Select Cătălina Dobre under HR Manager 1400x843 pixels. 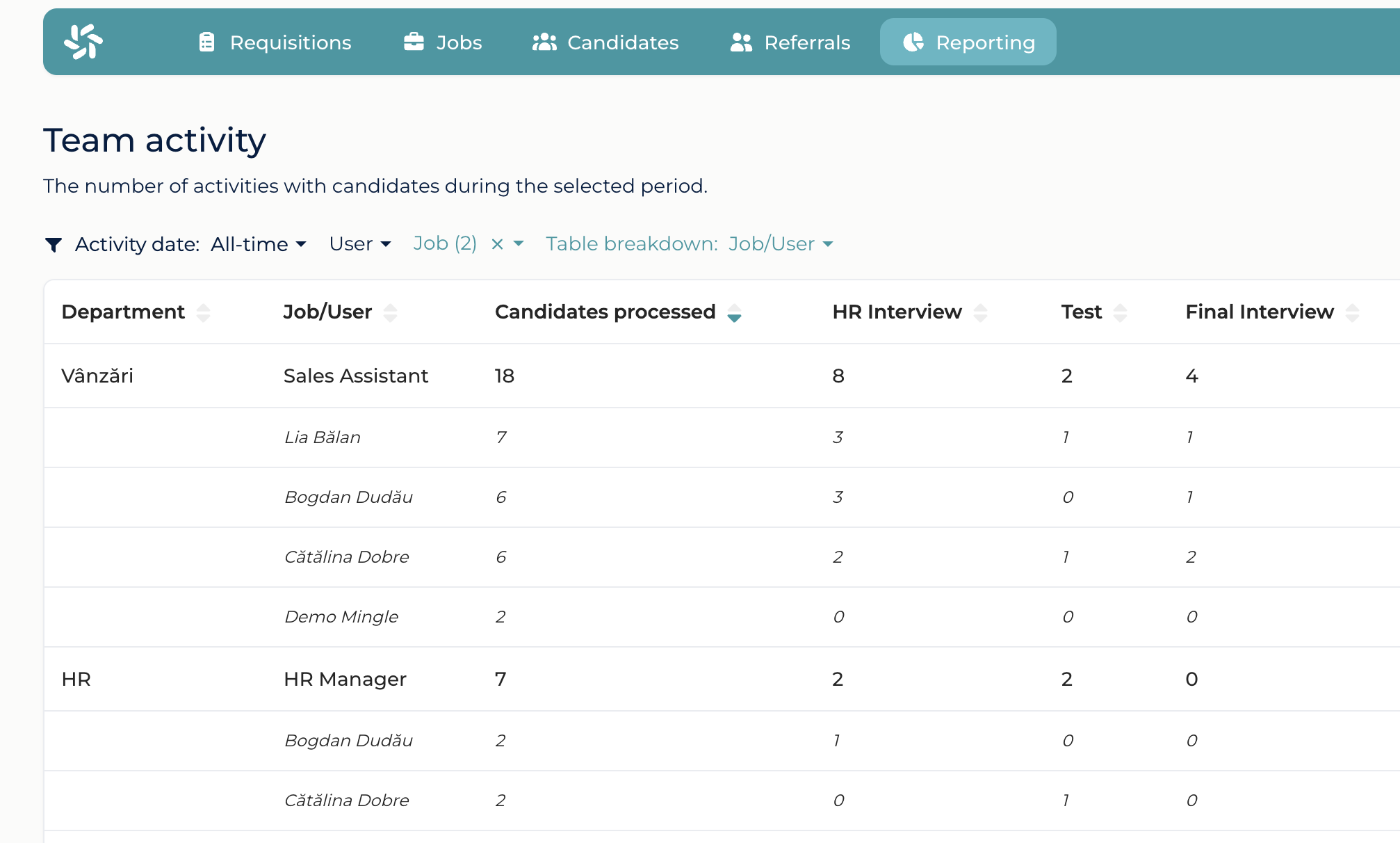point(722,801)
